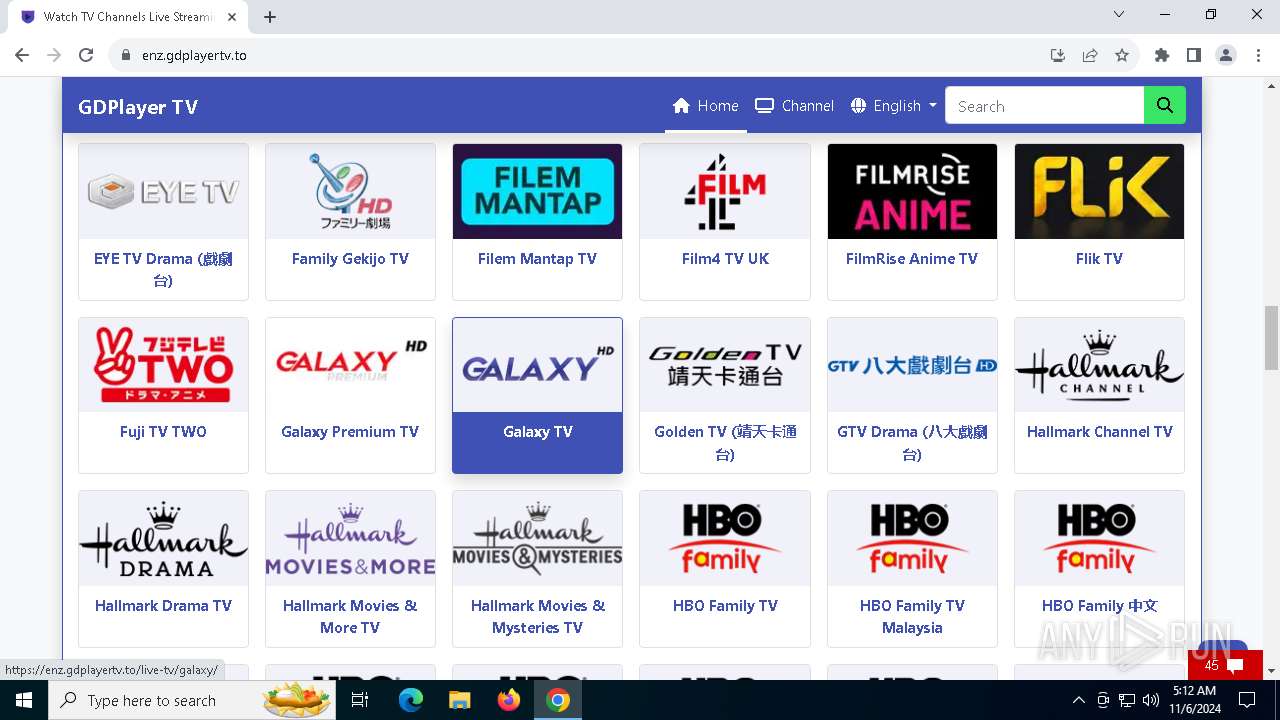Open the Flik TV logo
The width and height of the screenshot is (1280, 720).
1099,191
